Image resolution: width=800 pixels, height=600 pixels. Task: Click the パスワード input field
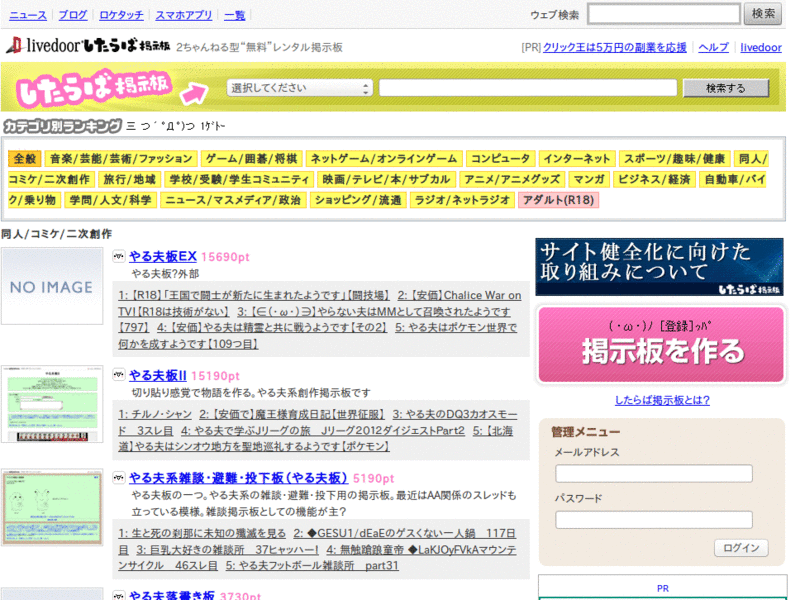coord(654,520)
